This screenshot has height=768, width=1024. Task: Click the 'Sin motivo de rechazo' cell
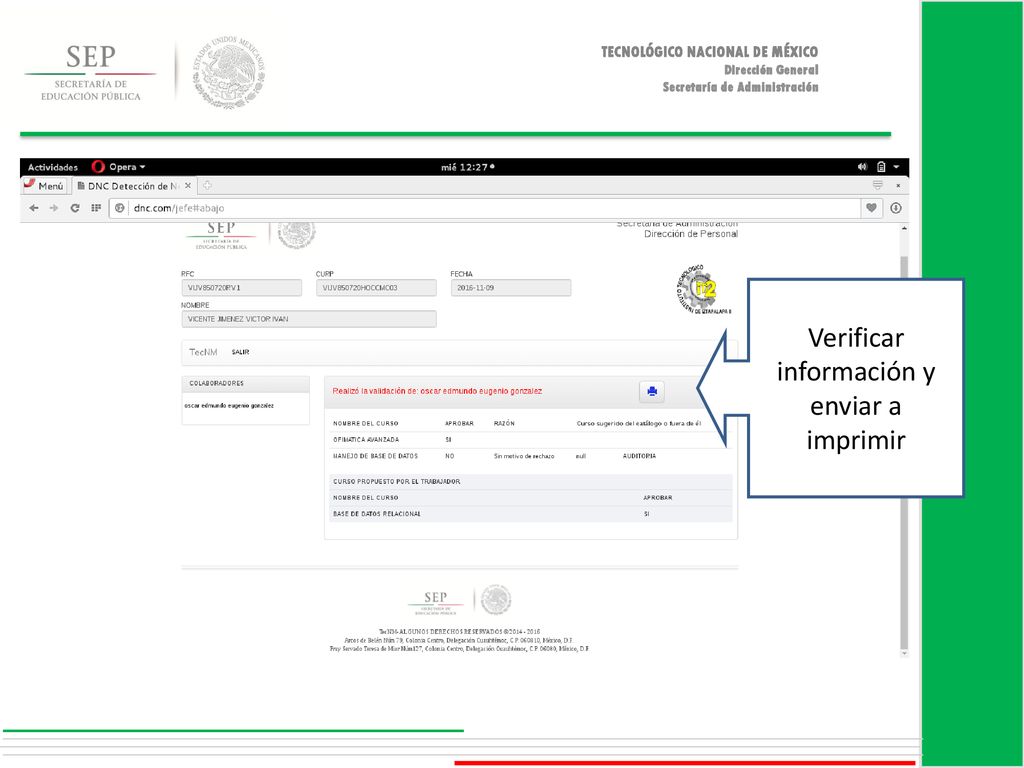[x=524, y=456]
